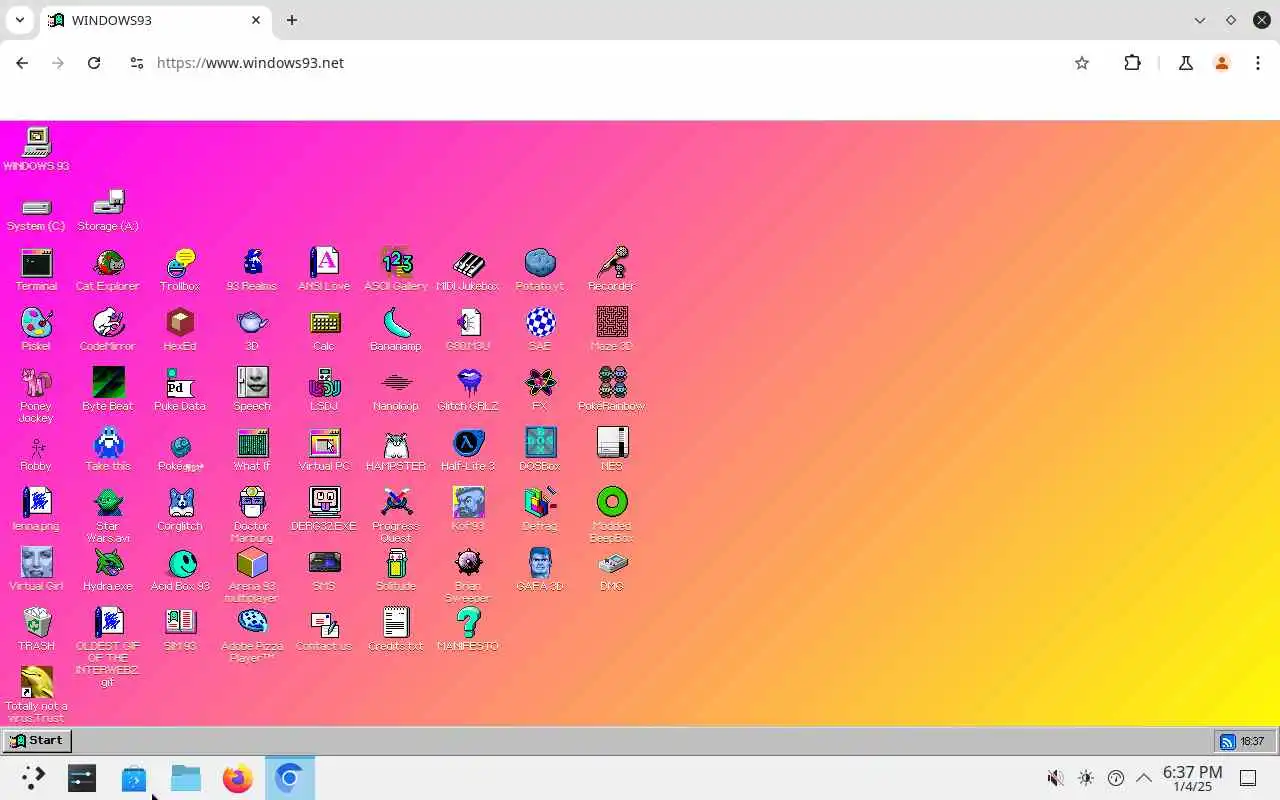Open Storage (A:) drive
Screen dimensions: 1280x800
(x=108, y=210)
